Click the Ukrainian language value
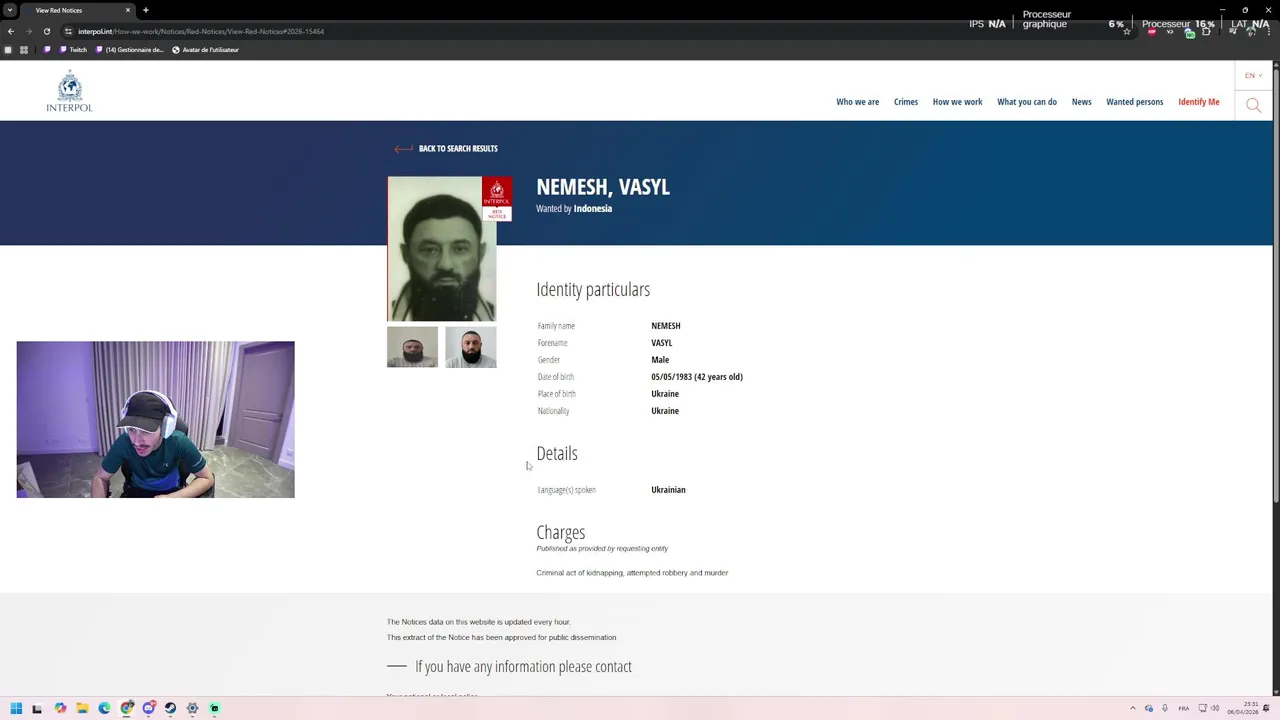1280x720 pixels. [x=668, y=490]
